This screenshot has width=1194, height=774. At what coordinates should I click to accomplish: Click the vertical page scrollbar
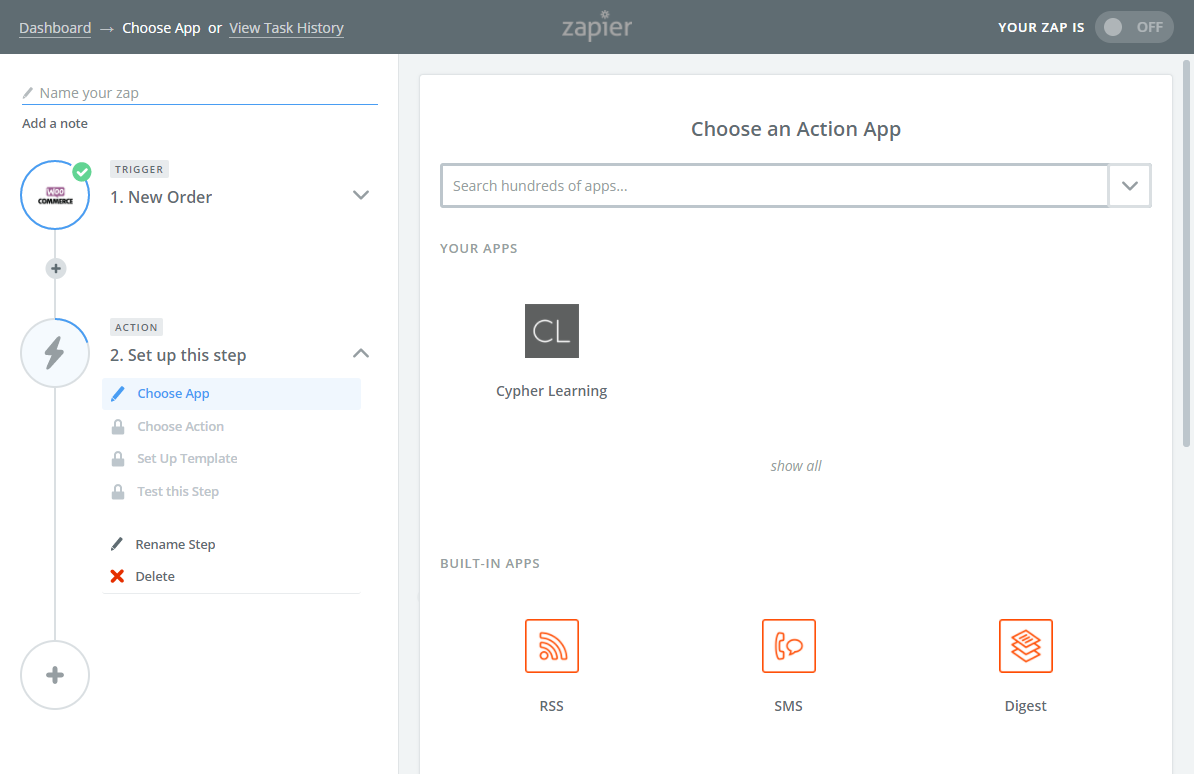pyautogui.click(x=1186, y=254)
